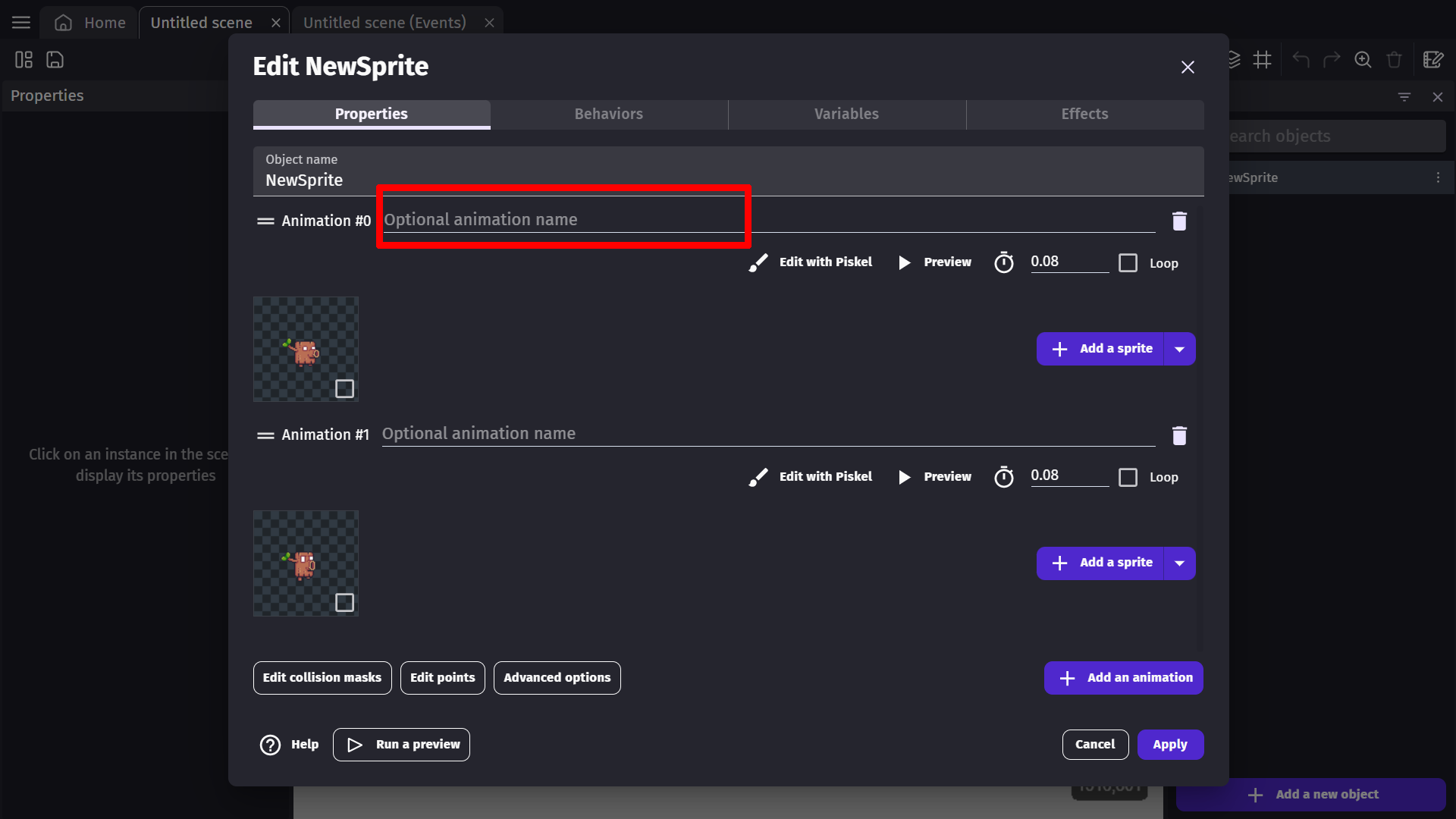Click the Help question mark icon
This screenshot has height=819, width=1456.
click(x=270, y=745)
